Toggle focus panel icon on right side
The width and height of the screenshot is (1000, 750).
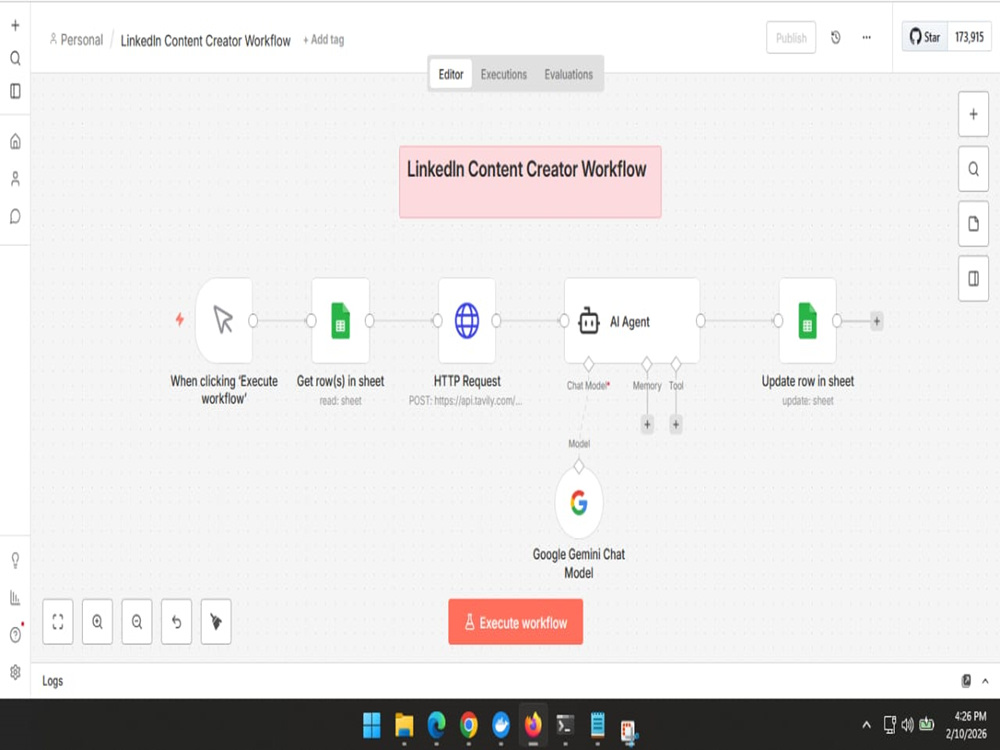pyautogui.click(x=973, y=279)
